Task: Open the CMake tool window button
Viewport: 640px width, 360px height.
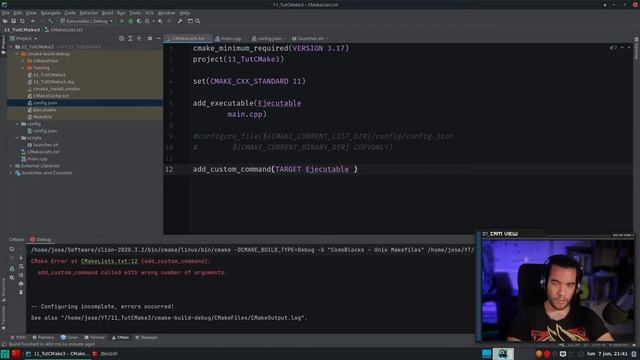Action: [120, 338]
